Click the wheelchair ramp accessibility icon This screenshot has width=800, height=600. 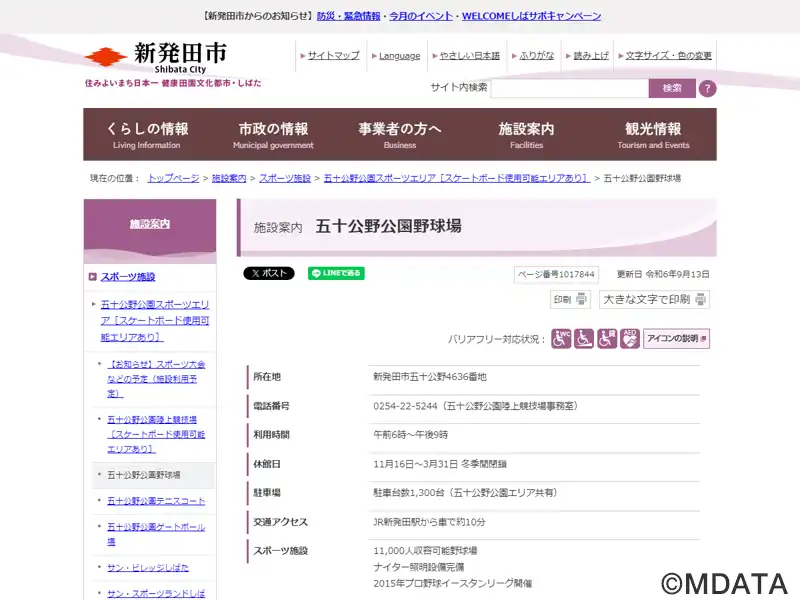(584, 339)
